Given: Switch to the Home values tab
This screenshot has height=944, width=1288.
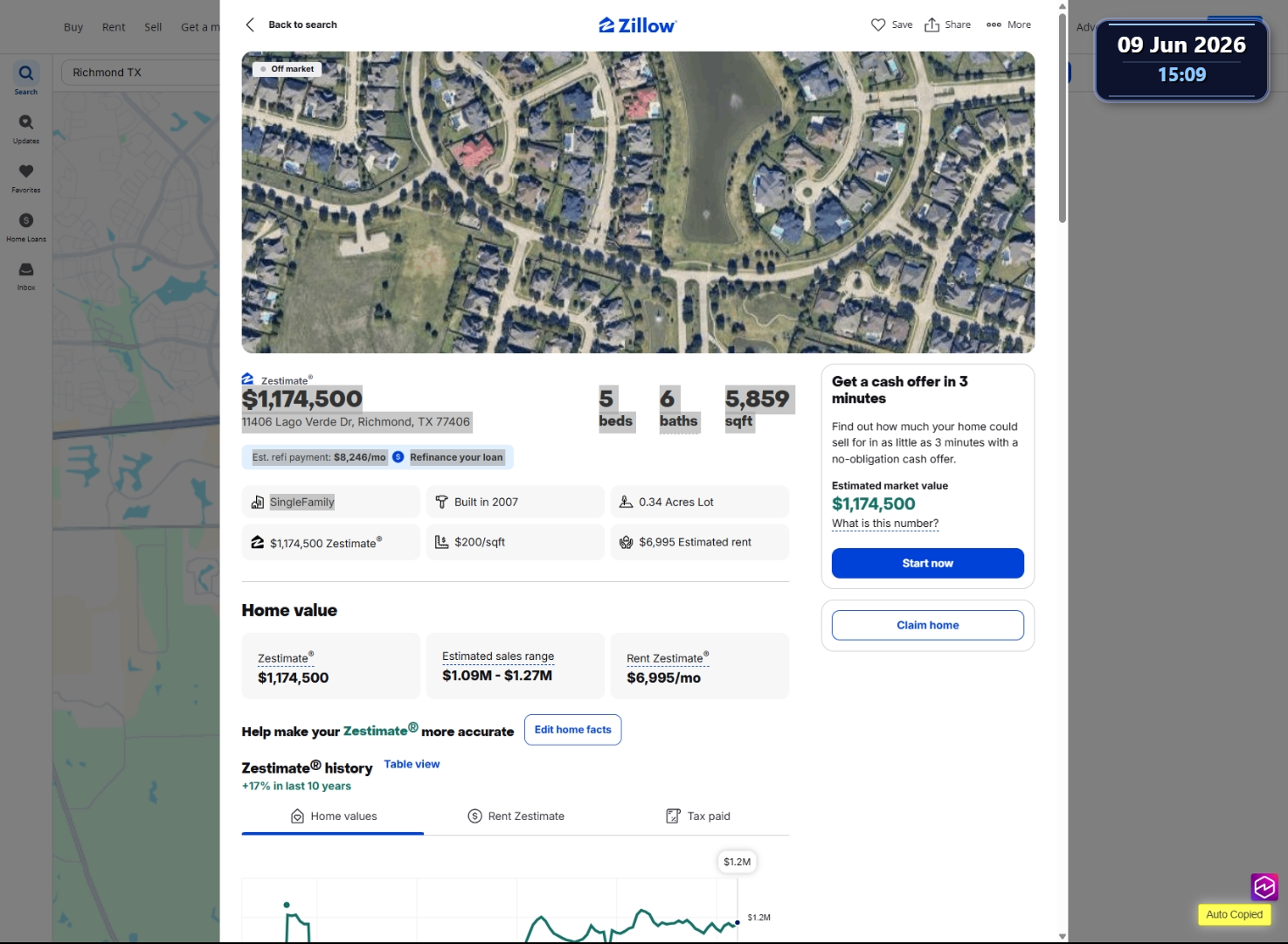Looking at the screenshot, I should pyautogui.click(x=333, y=816).
